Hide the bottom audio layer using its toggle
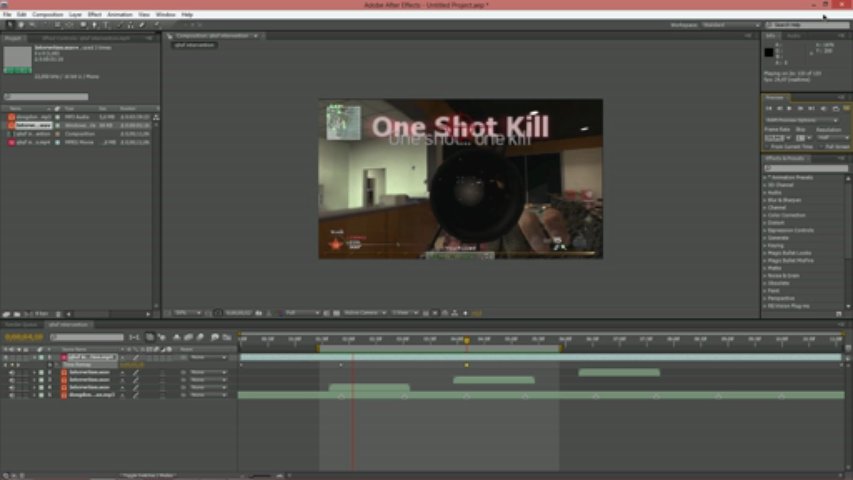Screen dimensions: 853x480 pos(12,395)
